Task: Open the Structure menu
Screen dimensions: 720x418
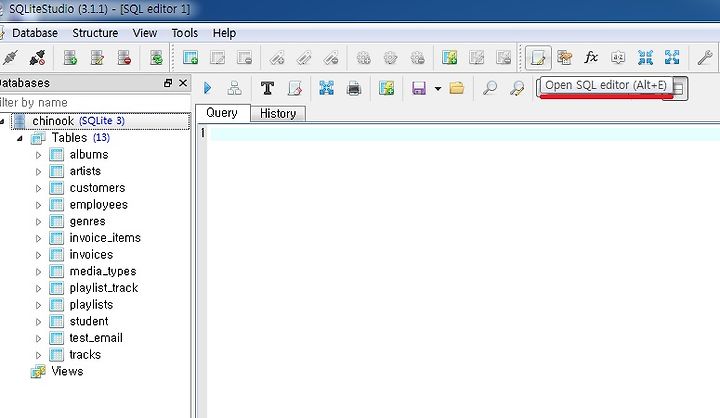Action: tap(95, 33)
